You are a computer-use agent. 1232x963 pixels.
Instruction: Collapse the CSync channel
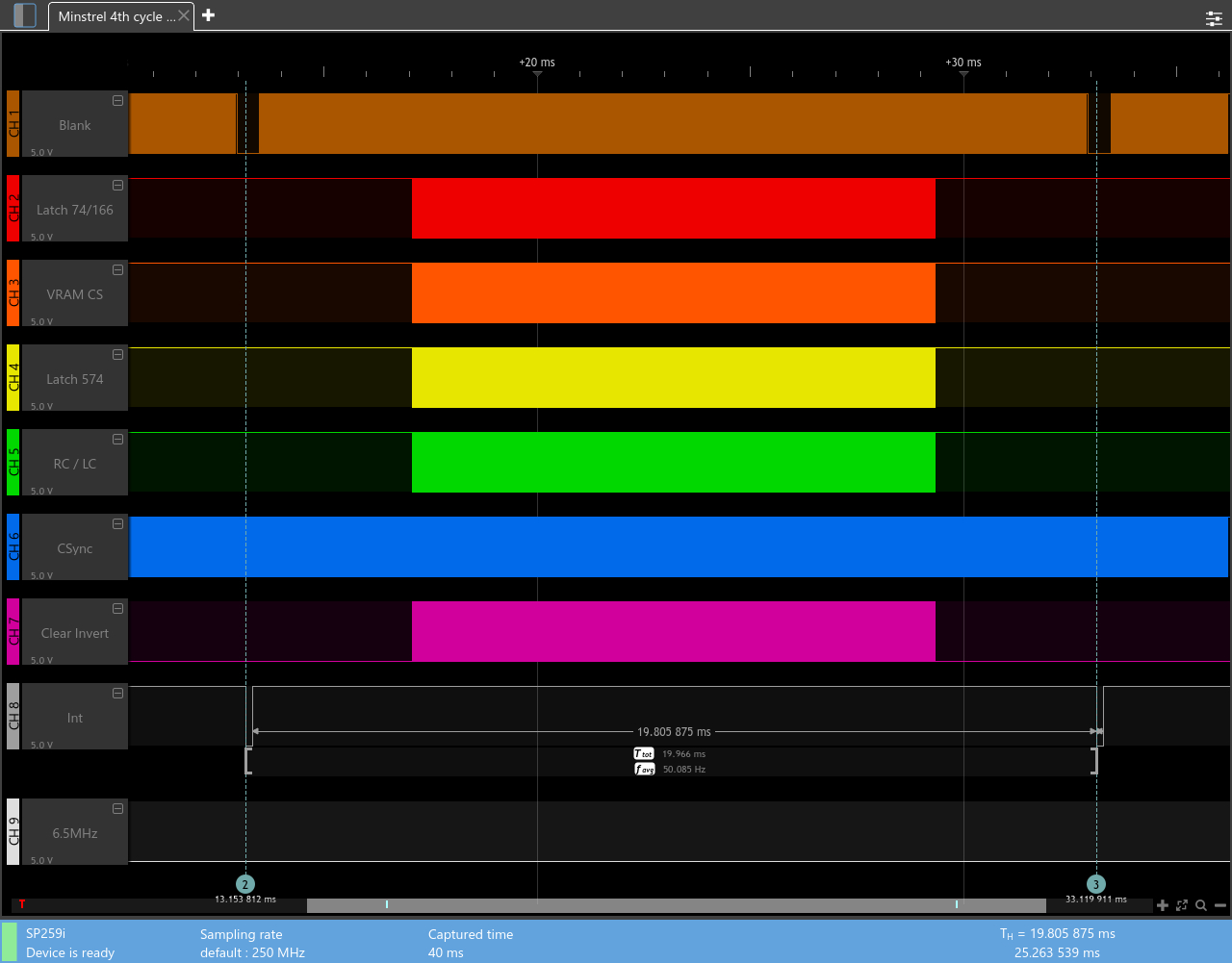[x=117, y=524]
